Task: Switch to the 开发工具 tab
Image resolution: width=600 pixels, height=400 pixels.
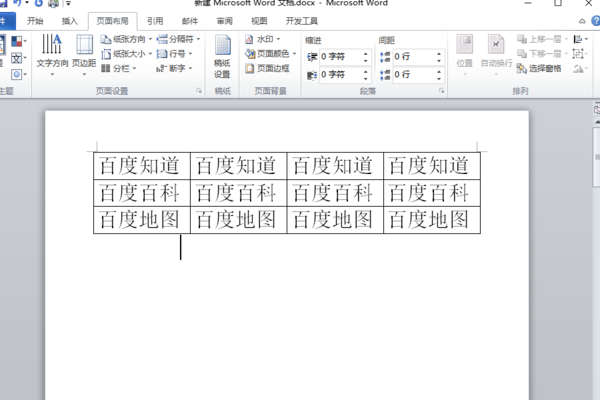Action: coord(302,21)
